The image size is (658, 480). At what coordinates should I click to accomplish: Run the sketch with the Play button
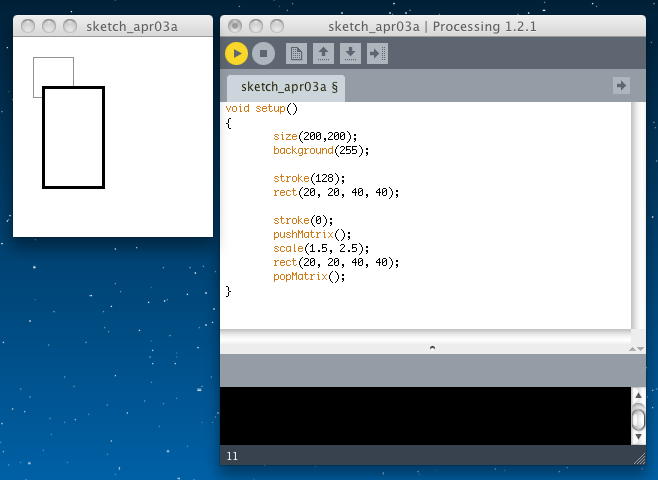(x=236, y=54)
